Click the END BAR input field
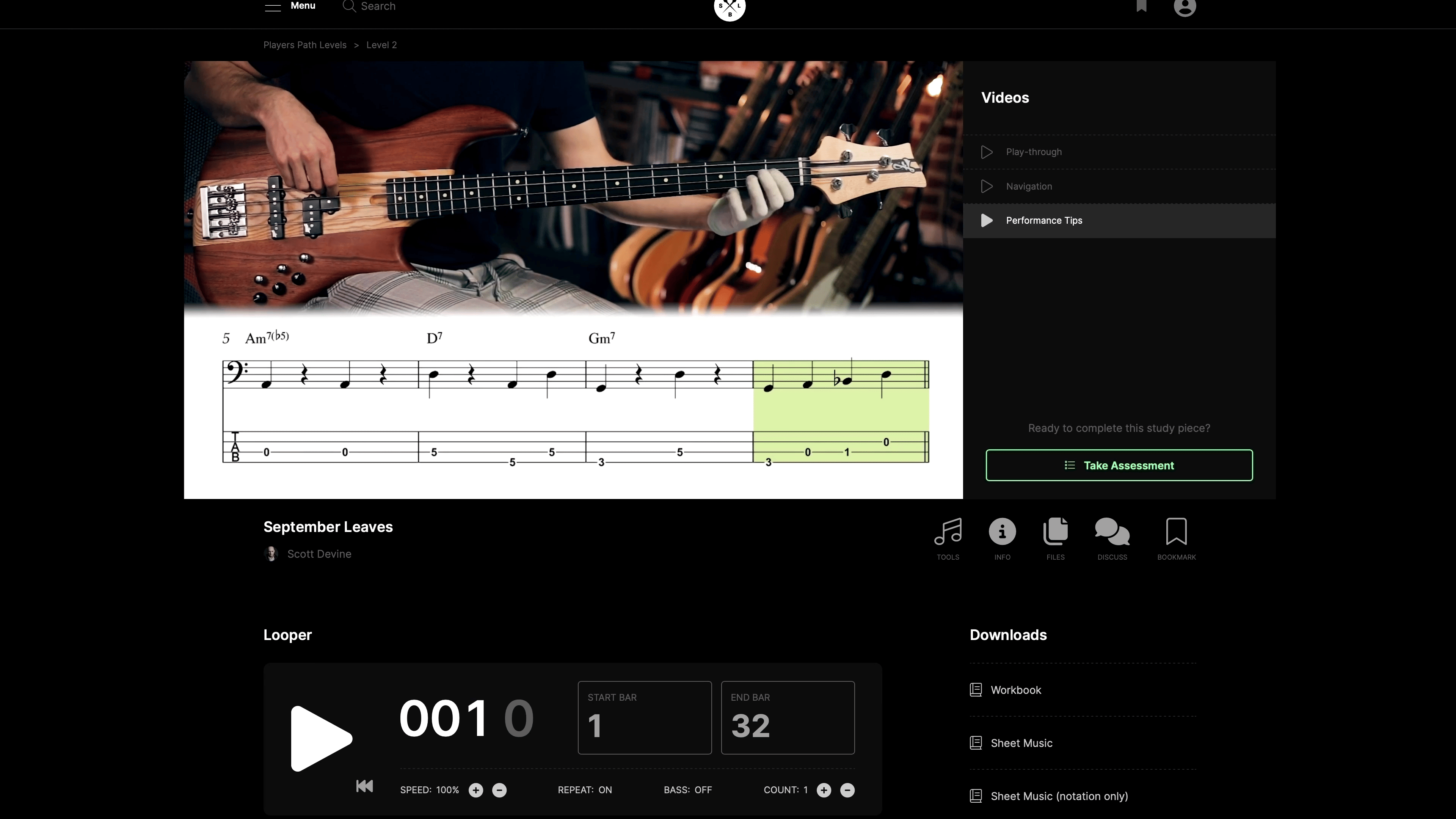Image resolution: width=1456 pixels, height=819 pixels. click(x=788, y=718)
